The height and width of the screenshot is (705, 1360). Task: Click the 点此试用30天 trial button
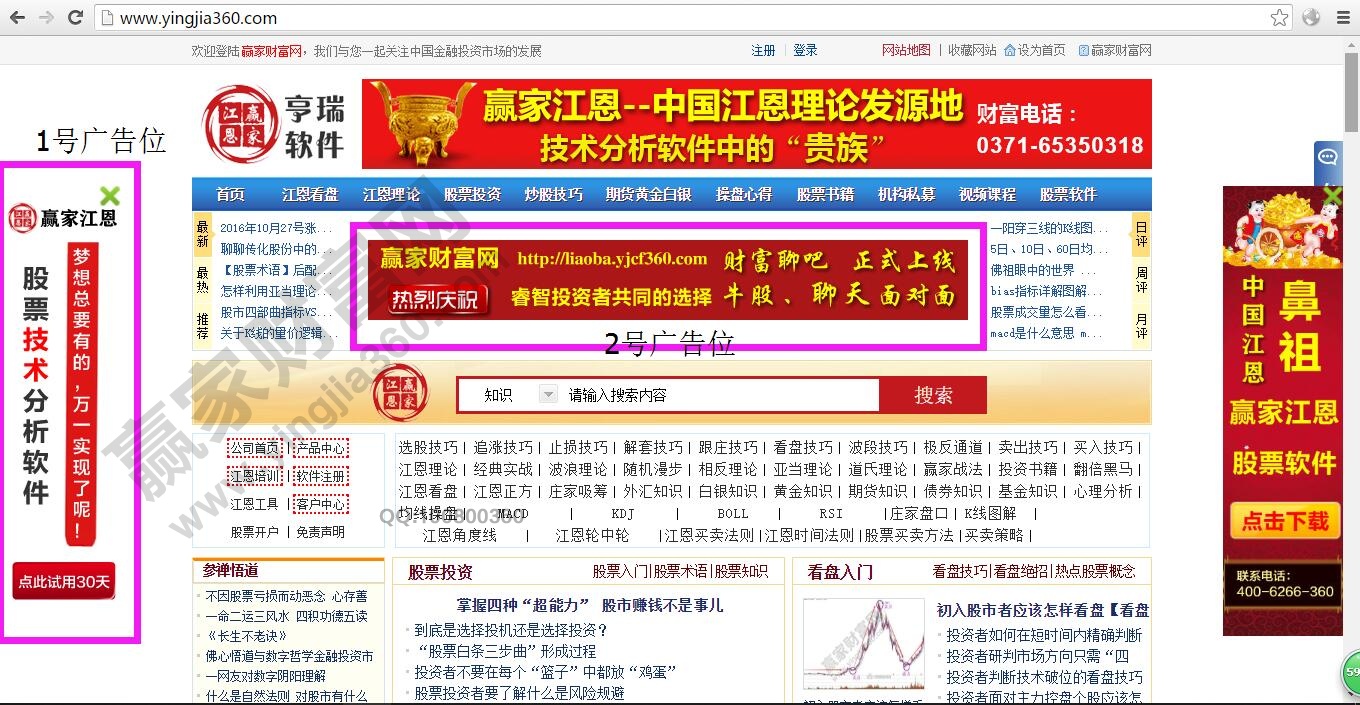coord(64,581)
